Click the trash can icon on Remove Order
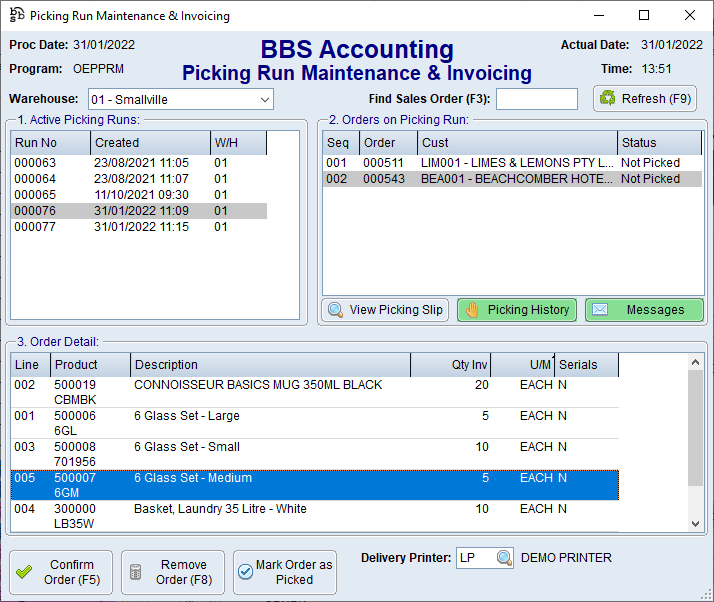This screenshot has height=602, width=714. point(135,572)
